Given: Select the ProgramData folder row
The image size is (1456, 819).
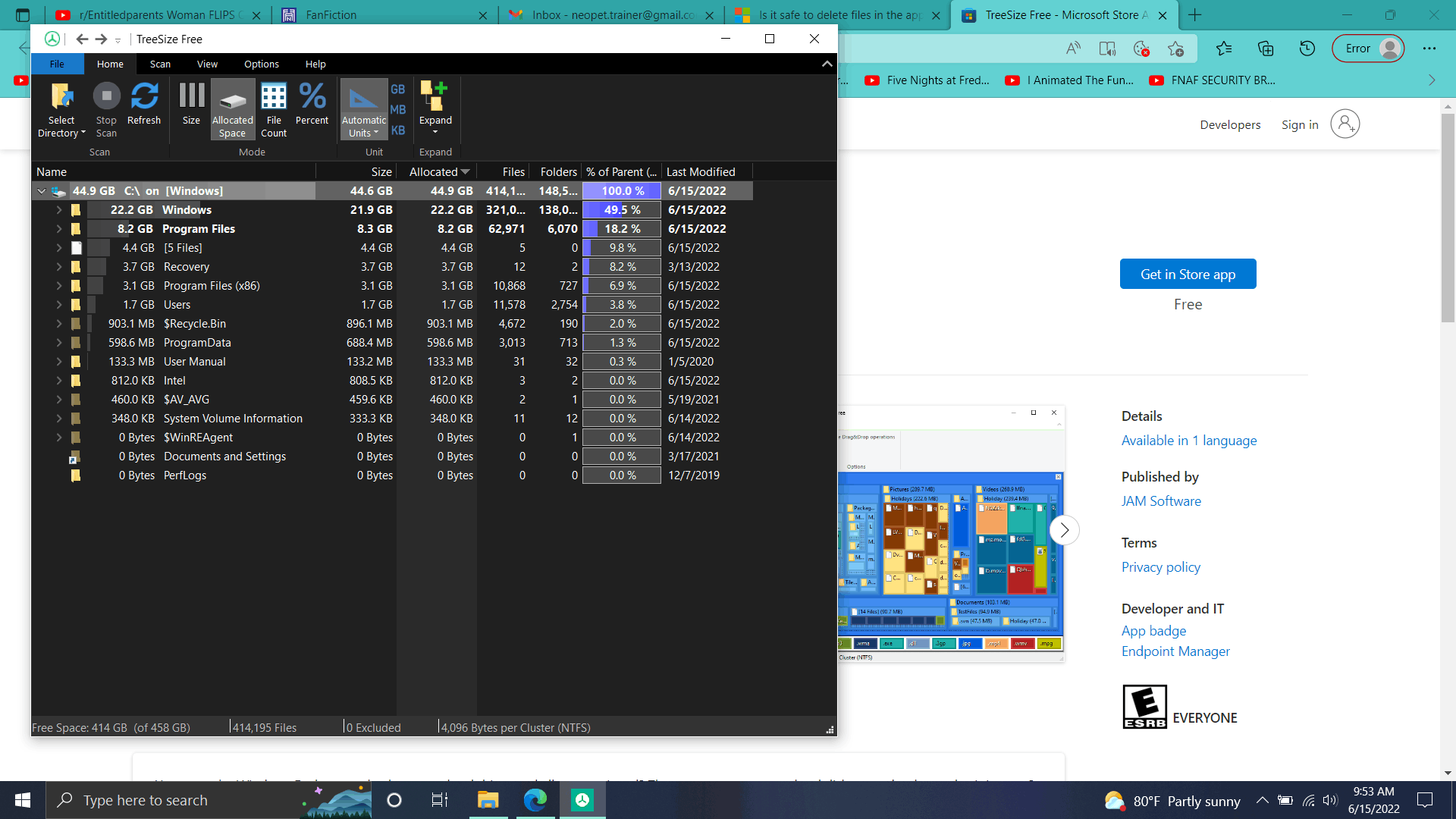Looking at the screenshot, I should tap(393, 343).
